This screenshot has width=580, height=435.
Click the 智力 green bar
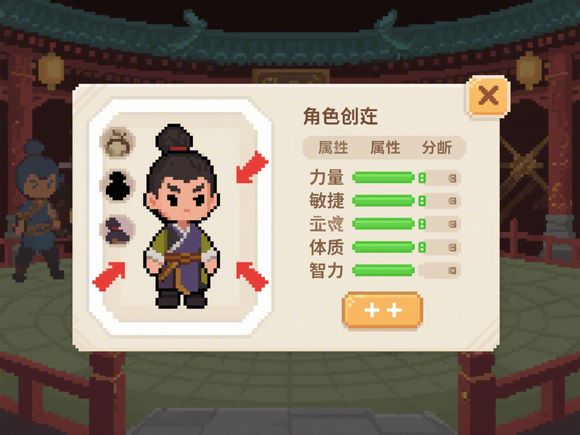pyautogui.click(x=383, y=270)
